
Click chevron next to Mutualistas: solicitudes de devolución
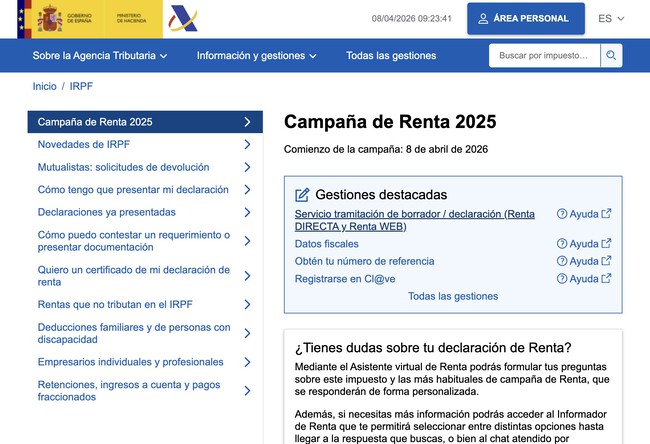[247, 167]
